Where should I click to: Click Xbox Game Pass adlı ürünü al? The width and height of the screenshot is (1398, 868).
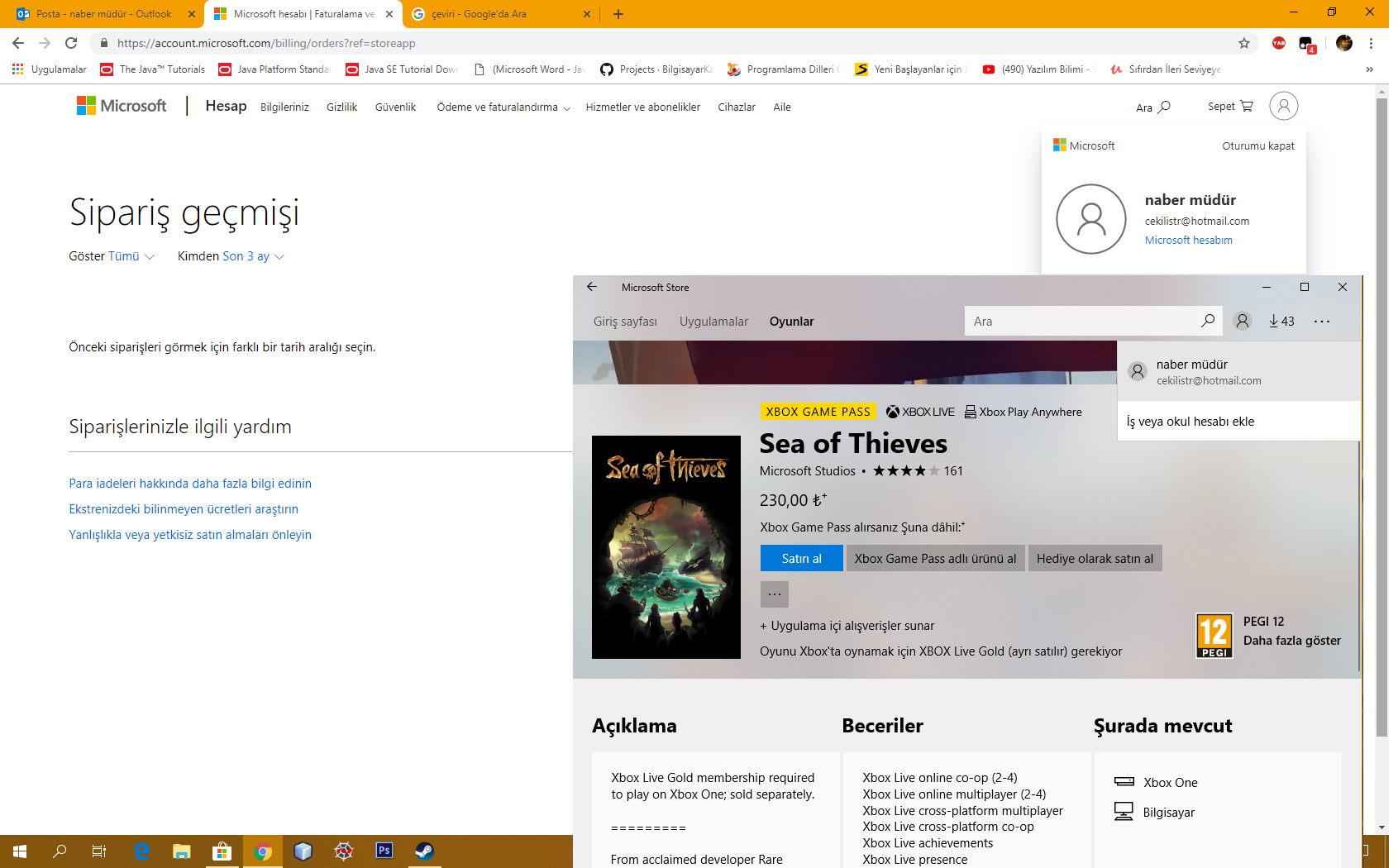tap(935, 558)
